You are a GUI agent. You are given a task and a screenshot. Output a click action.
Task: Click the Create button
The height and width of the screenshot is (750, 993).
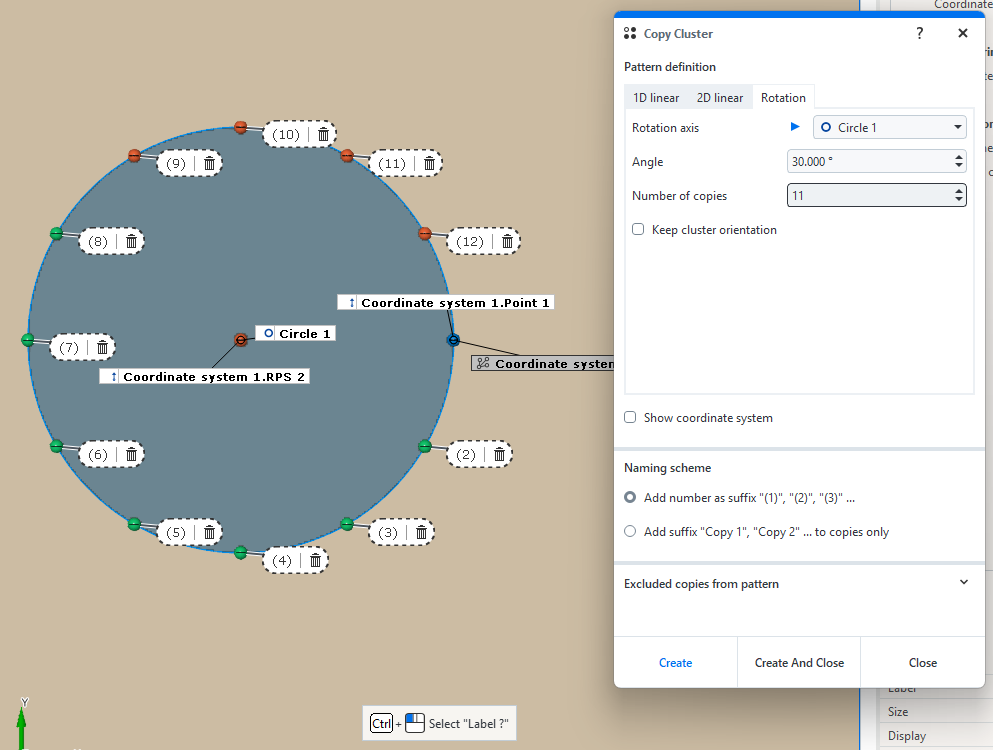click(x=675, y=662)
